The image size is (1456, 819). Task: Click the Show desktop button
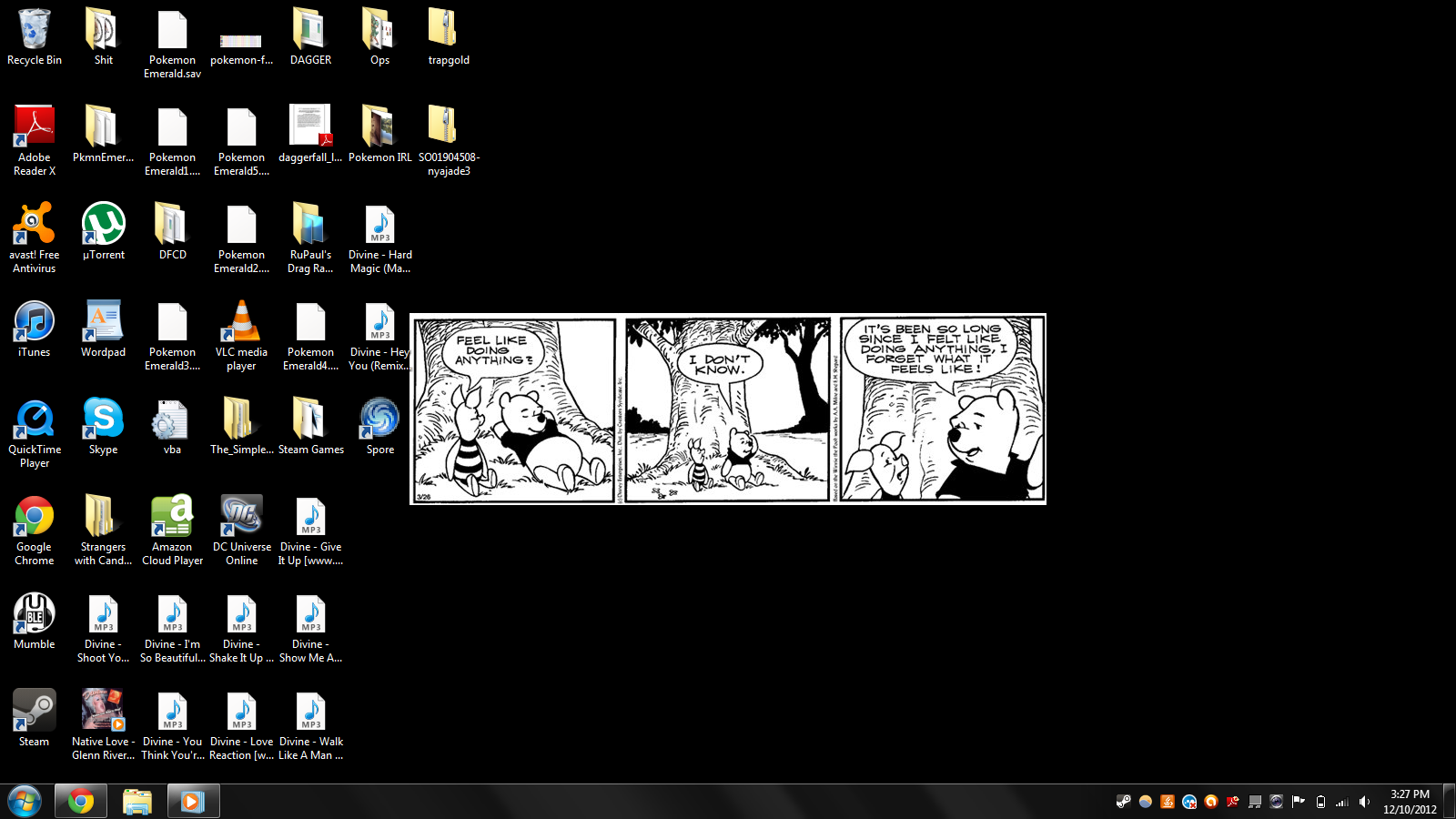tap(1449, 802)
